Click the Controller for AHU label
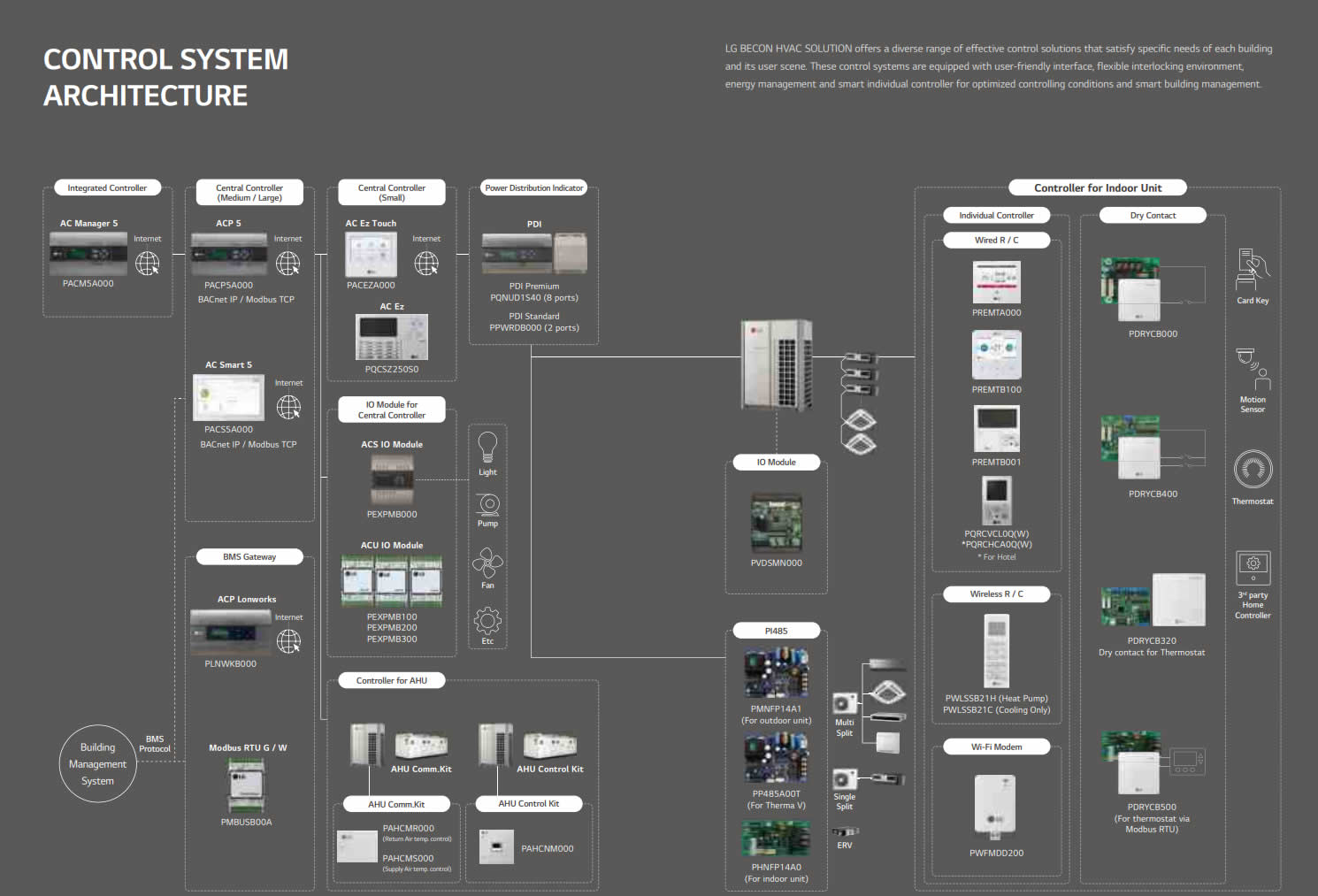Screen dimensions: 1318x896 pos(392,680)
